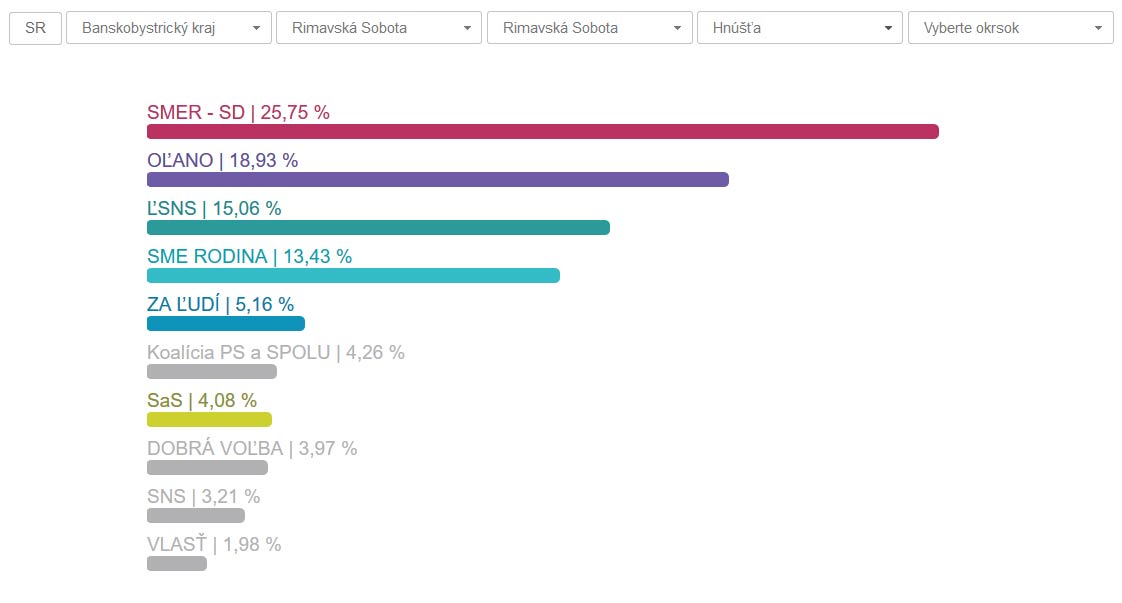Click the crimson SMER - SD result bar
This screenshot has width=1122, height=603.
pyautogui.click(x=542, y=132)
